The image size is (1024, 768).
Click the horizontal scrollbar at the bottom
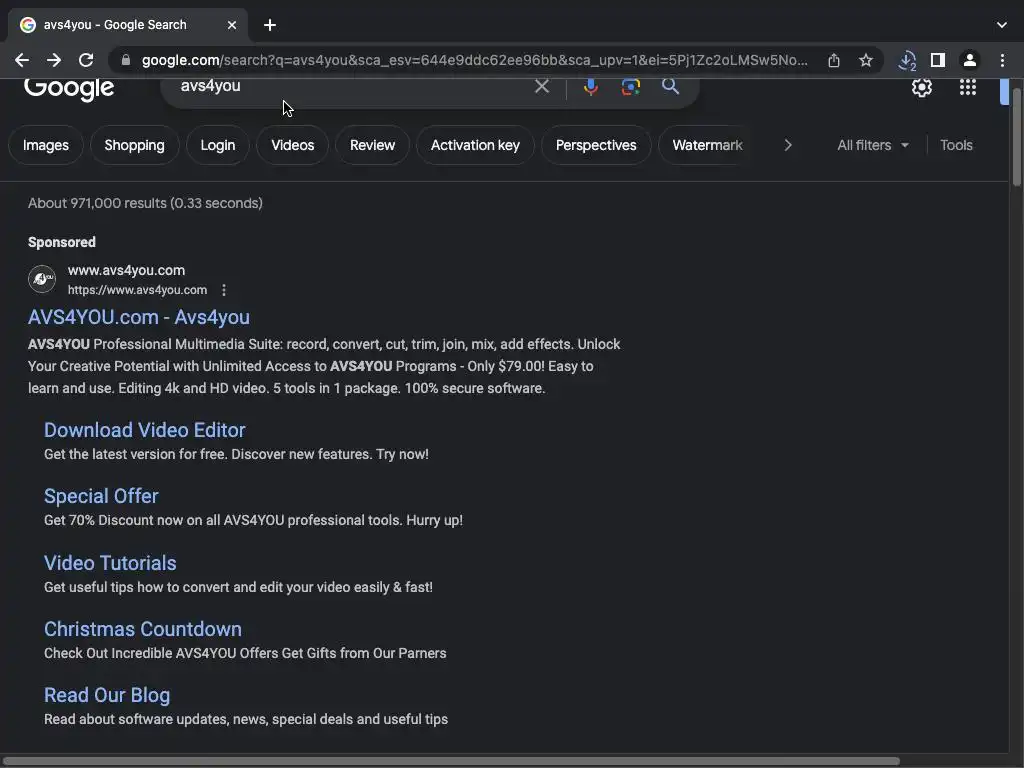pyautogui.click(x=451, y=761)
